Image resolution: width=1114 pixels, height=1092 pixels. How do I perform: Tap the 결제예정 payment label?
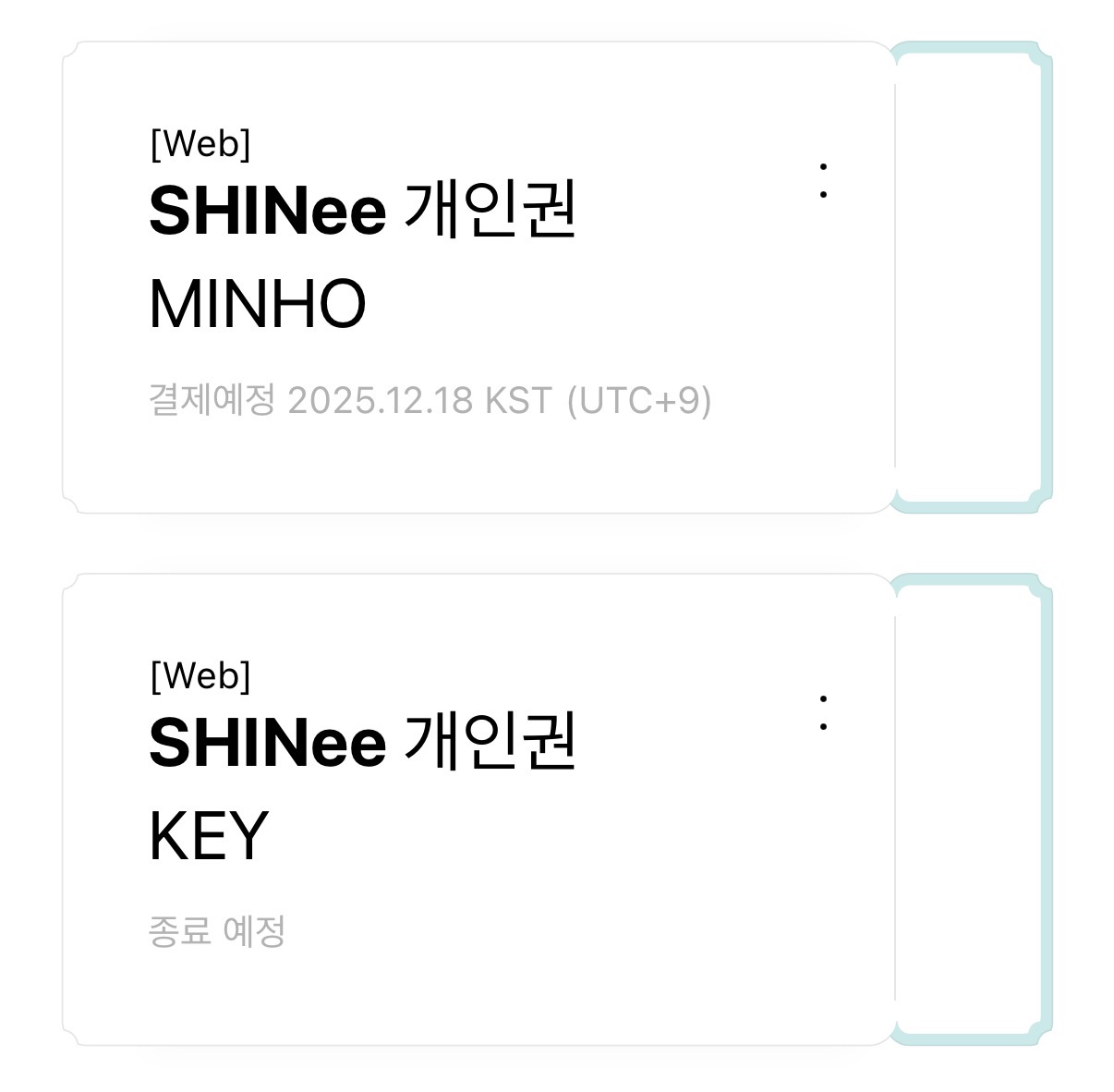click(x=212, y=401)
